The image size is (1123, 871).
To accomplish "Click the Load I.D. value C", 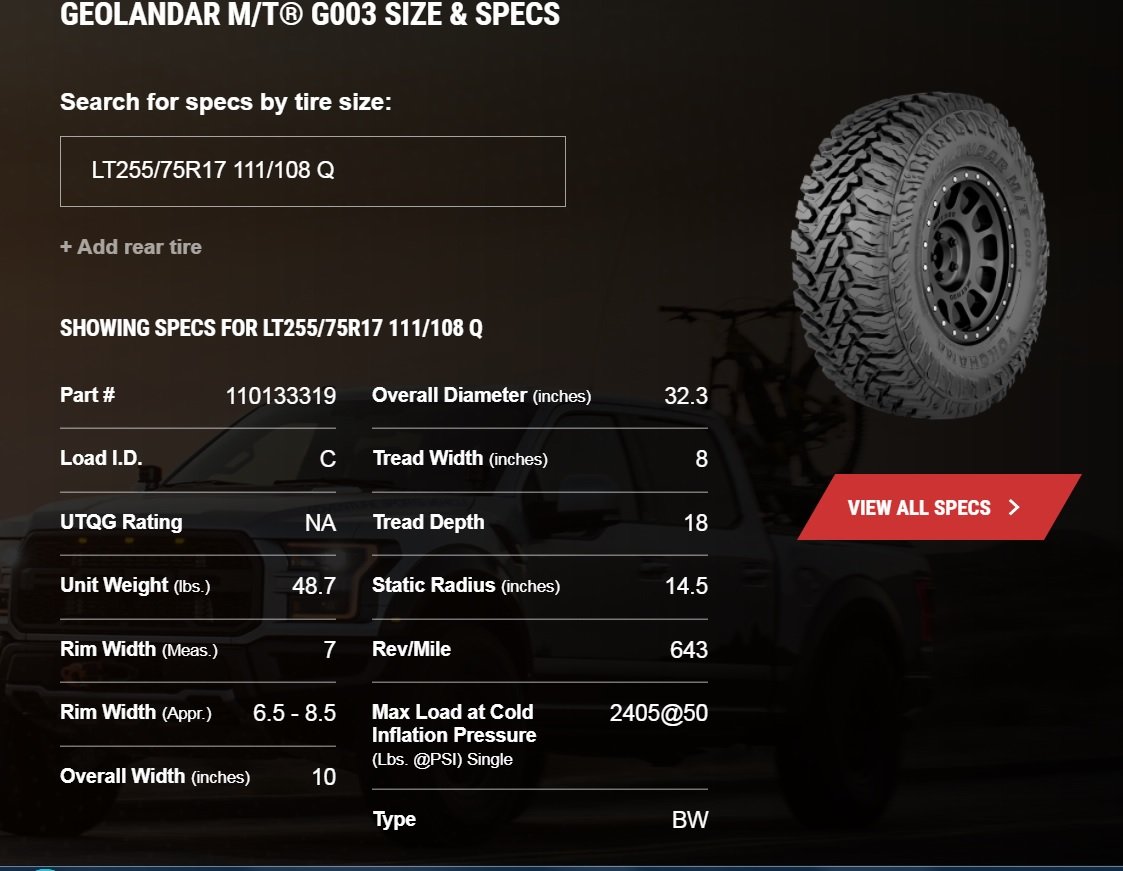I will [x=327, y=459].
